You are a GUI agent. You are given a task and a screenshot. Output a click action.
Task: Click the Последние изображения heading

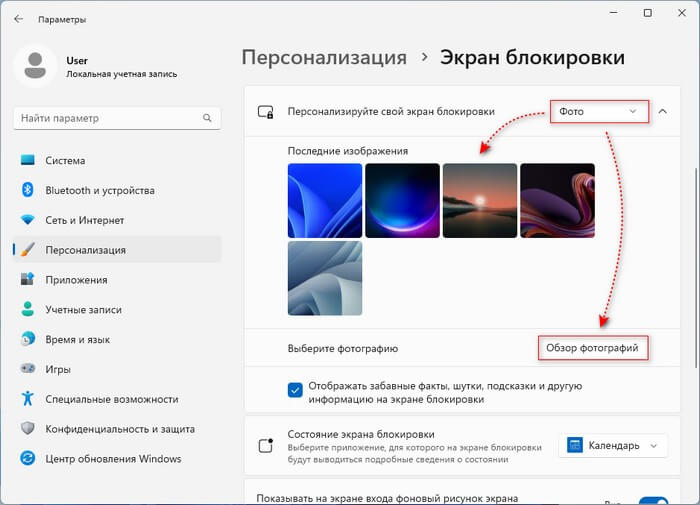coord(348,151)
